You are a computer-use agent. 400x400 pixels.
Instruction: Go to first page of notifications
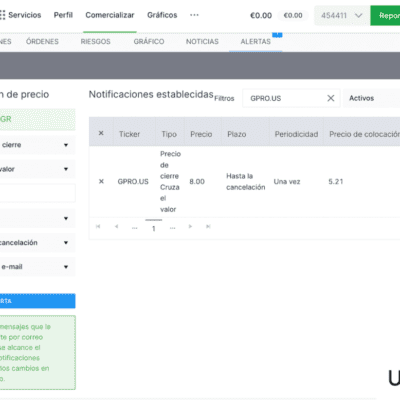coord(98,227)
